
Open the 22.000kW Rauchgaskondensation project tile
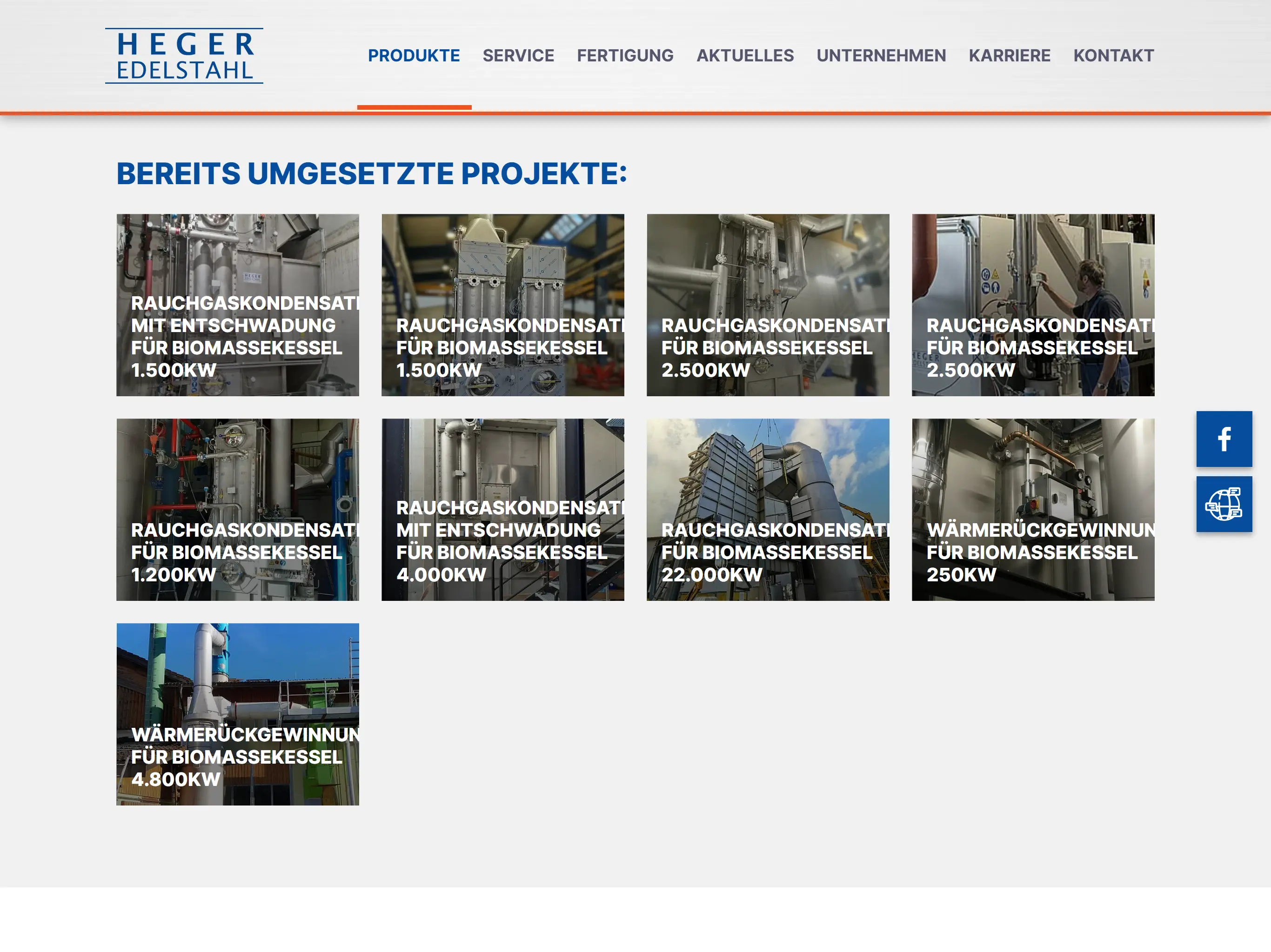coord(768,510)
